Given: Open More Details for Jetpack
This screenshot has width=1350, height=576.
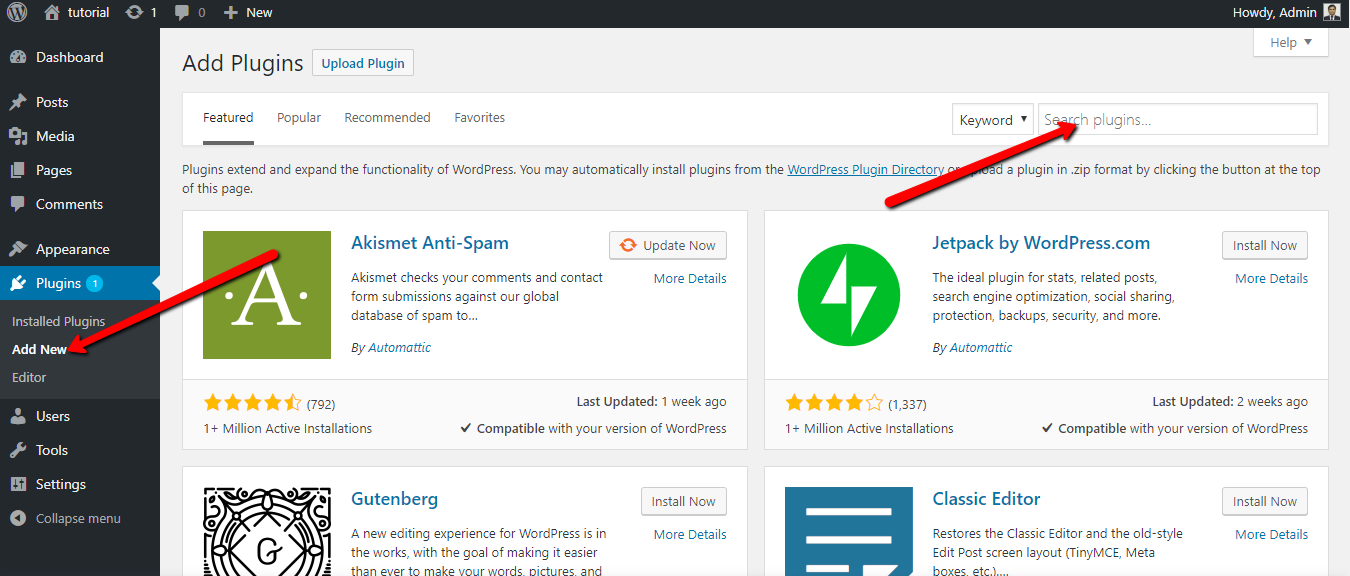Looking at the screenshot, I should [1271, 278].
